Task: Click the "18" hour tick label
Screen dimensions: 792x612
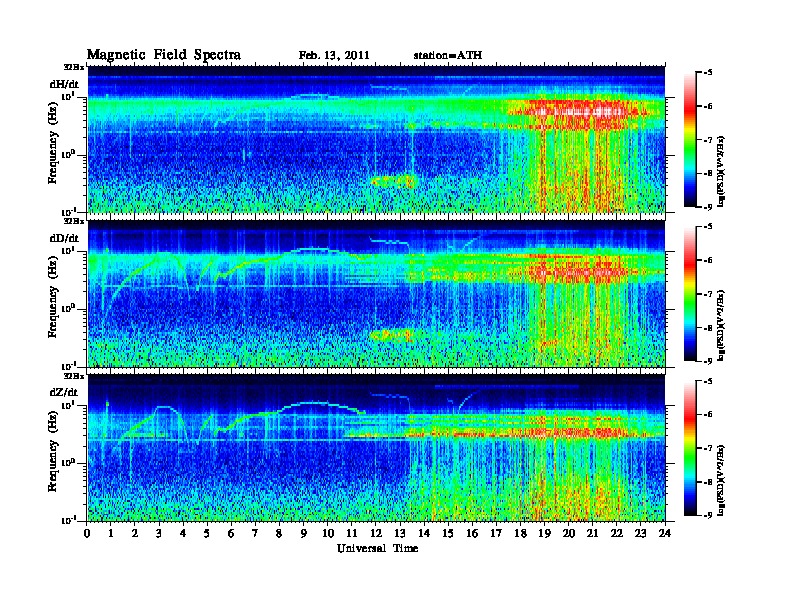Action: 520,534
